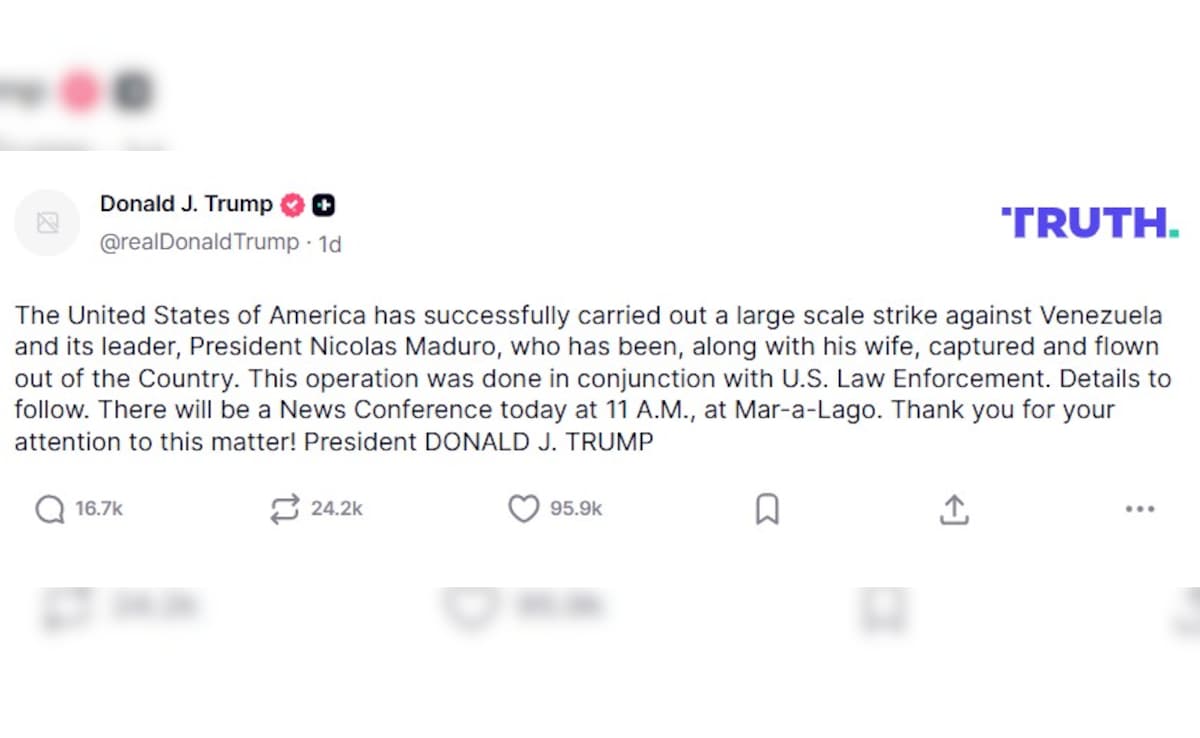Click the black plus badge beside name

[323, 205]
